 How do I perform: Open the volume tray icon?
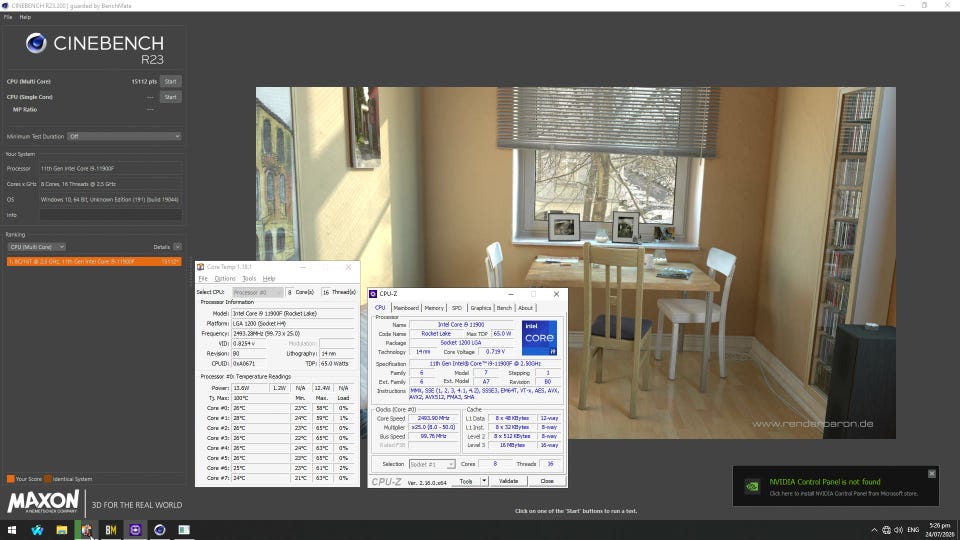(x=898, y=530)
